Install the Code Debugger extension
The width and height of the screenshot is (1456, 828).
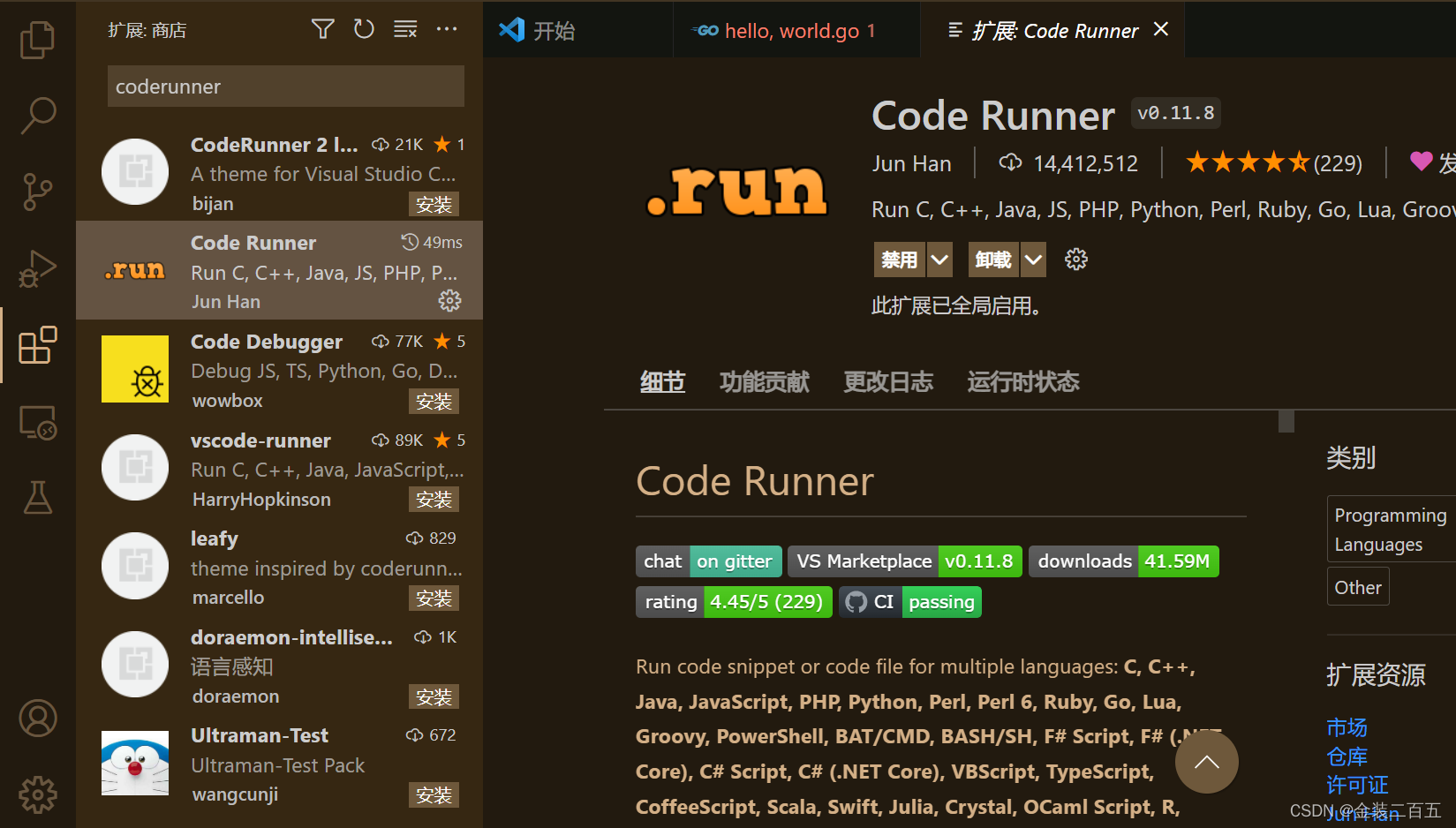[434, 402]
